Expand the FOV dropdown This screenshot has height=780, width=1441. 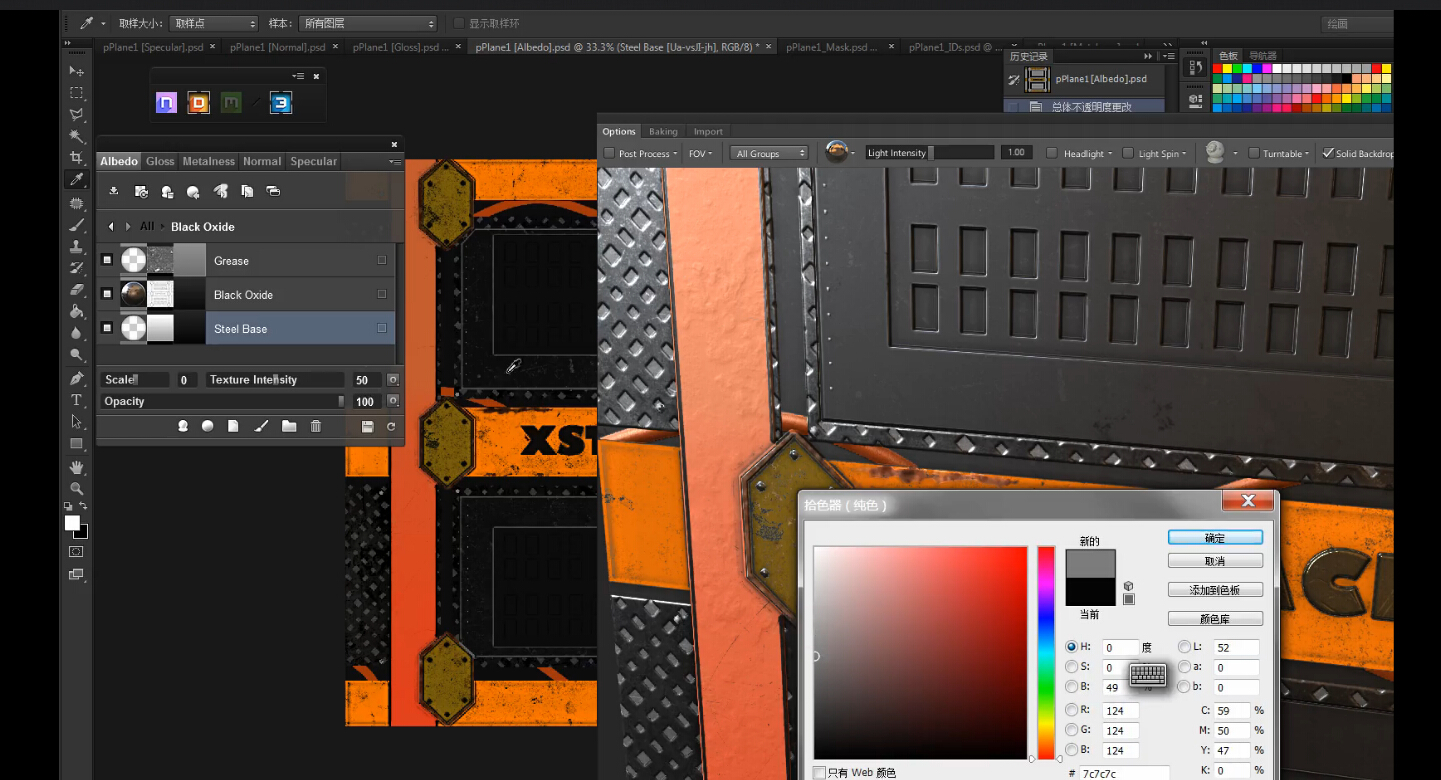(x=701, y=153)
